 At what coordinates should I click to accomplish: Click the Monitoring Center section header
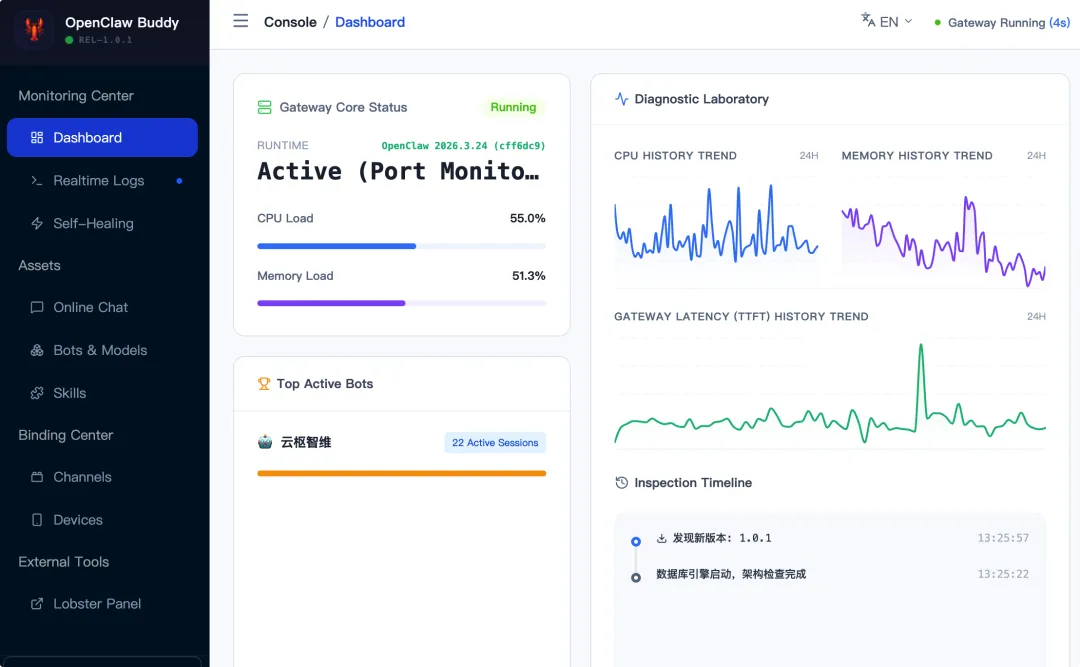76,96
